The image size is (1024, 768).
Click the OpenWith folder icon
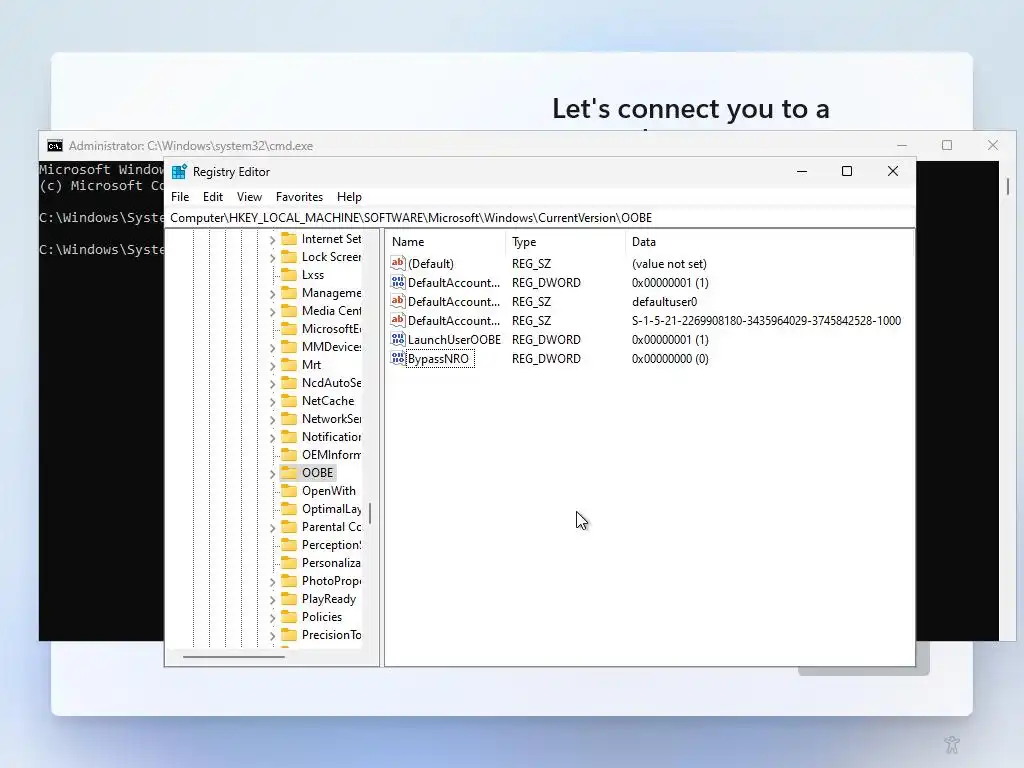click(x=289, y=490)
